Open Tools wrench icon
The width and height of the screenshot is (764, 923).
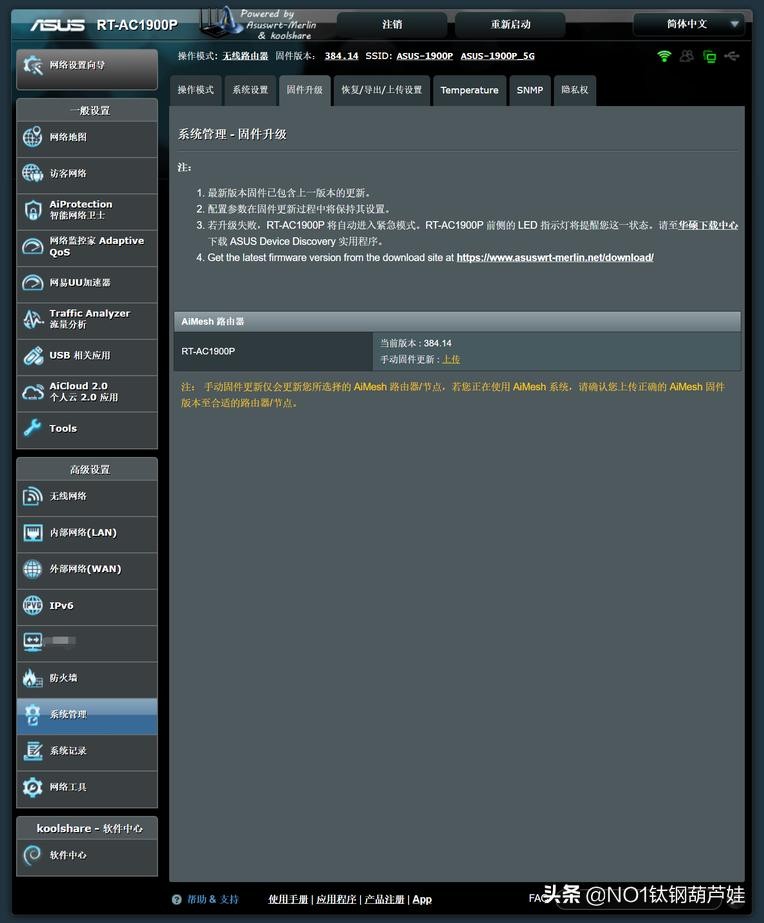click(32, 428)
